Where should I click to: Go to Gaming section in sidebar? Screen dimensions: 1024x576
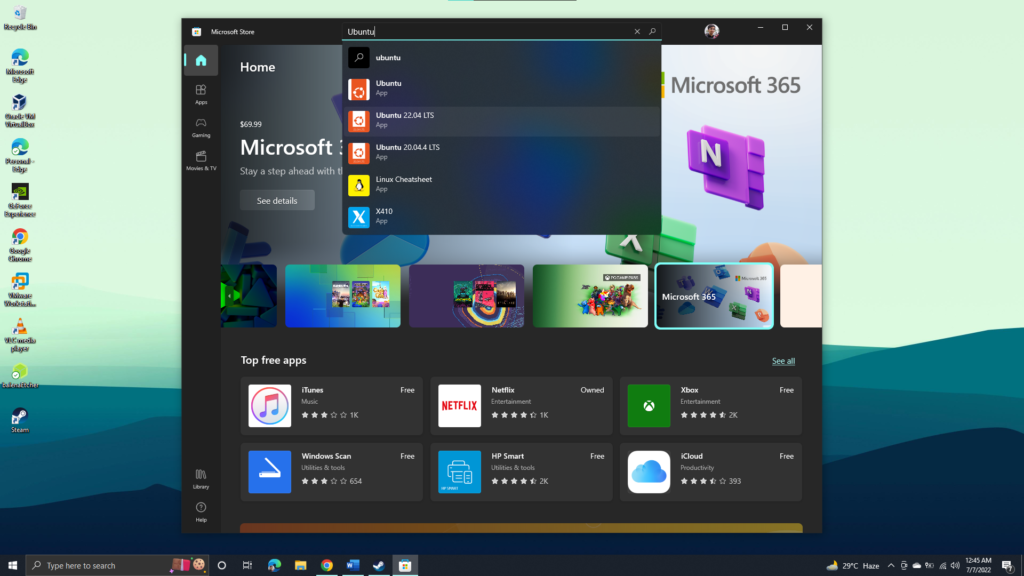coord(200,127)
